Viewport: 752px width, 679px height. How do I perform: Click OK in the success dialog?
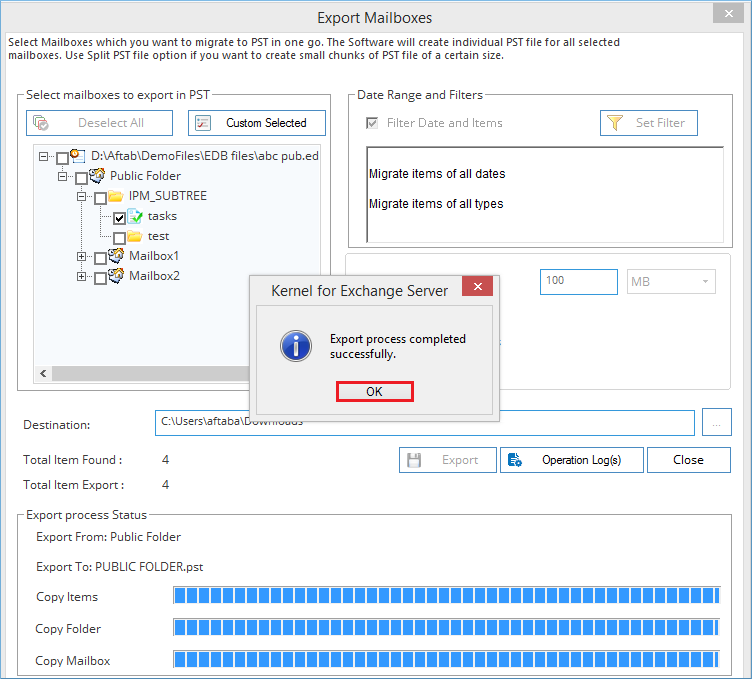coord(375,392)
